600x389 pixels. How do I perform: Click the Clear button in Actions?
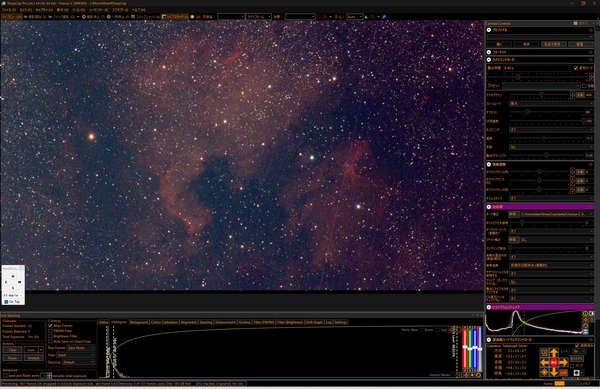(x=12, y=350)
